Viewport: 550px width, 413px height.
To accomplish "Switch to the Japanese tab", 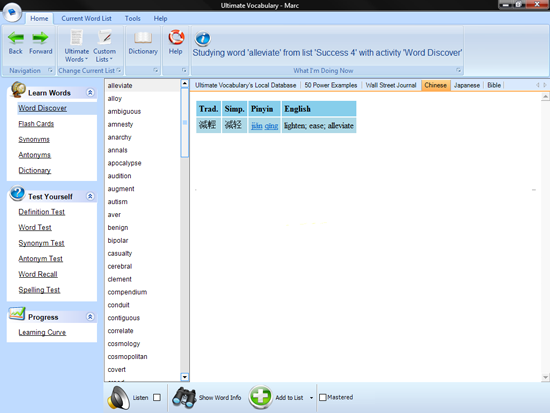I will click(x=467, y=85).
